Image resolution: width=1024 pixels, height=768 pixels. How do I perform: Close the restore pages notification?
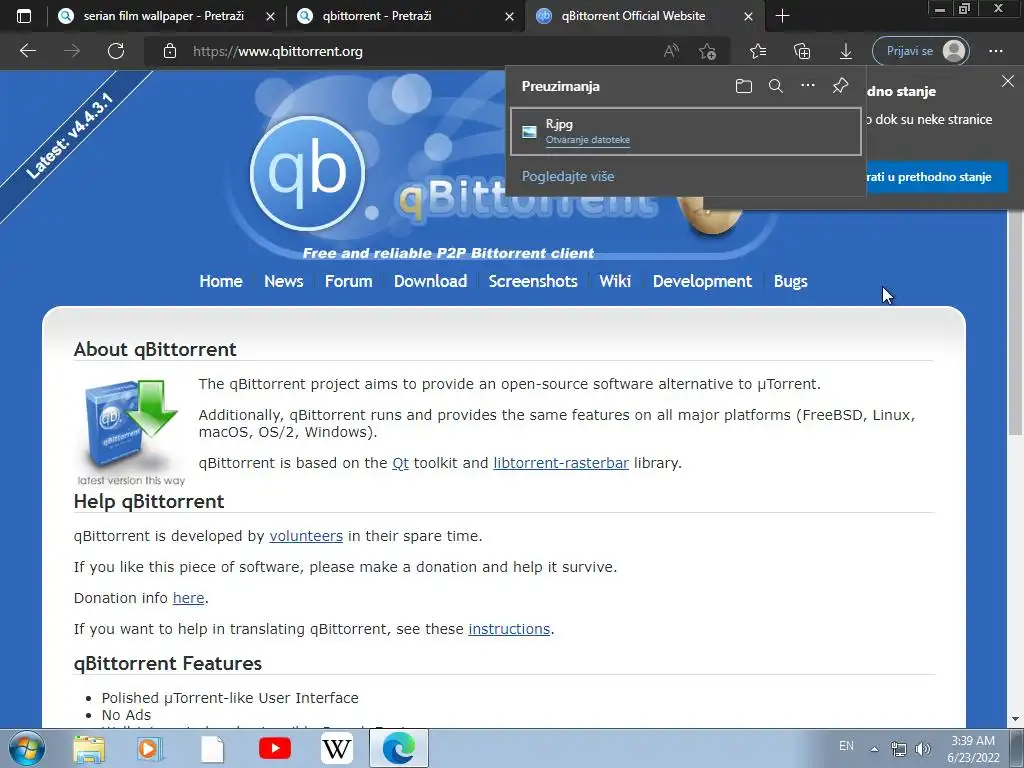(x=1008, y=81)
